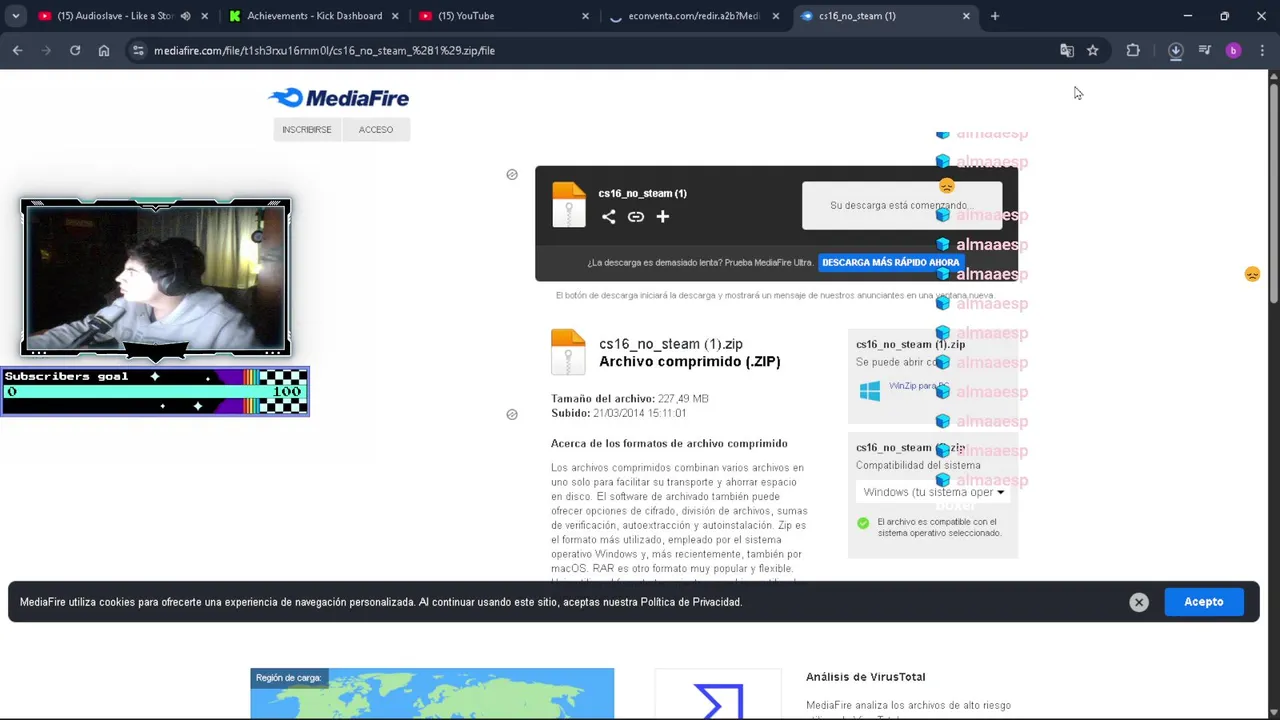Screen dimensions: 1280x720
Task: Close the Audioslave YouTube tab
Action: tap(204, 16)
